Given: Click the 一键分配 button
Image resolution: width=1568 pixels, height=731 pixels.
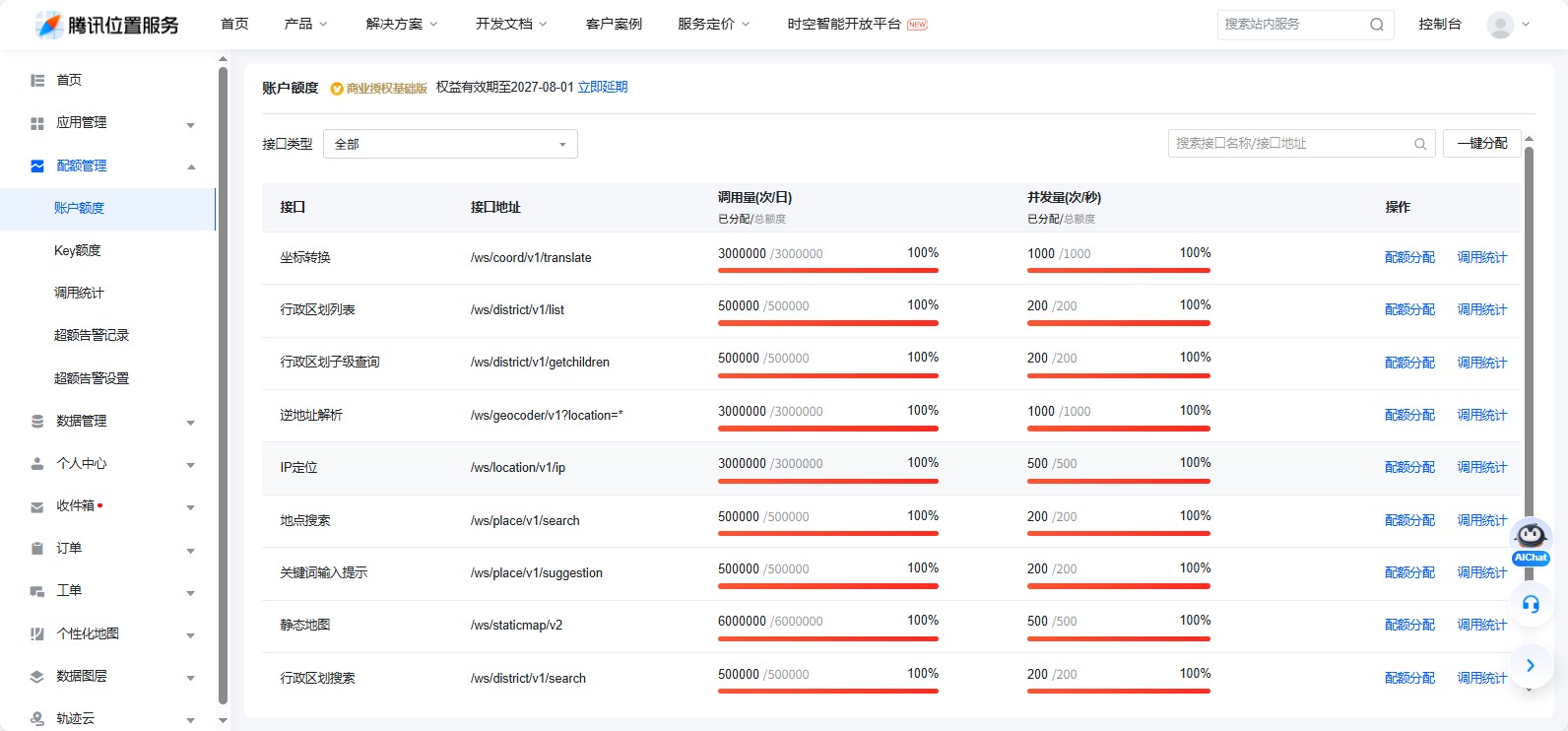Looking at the screenshot, I should click(1481, 144).
